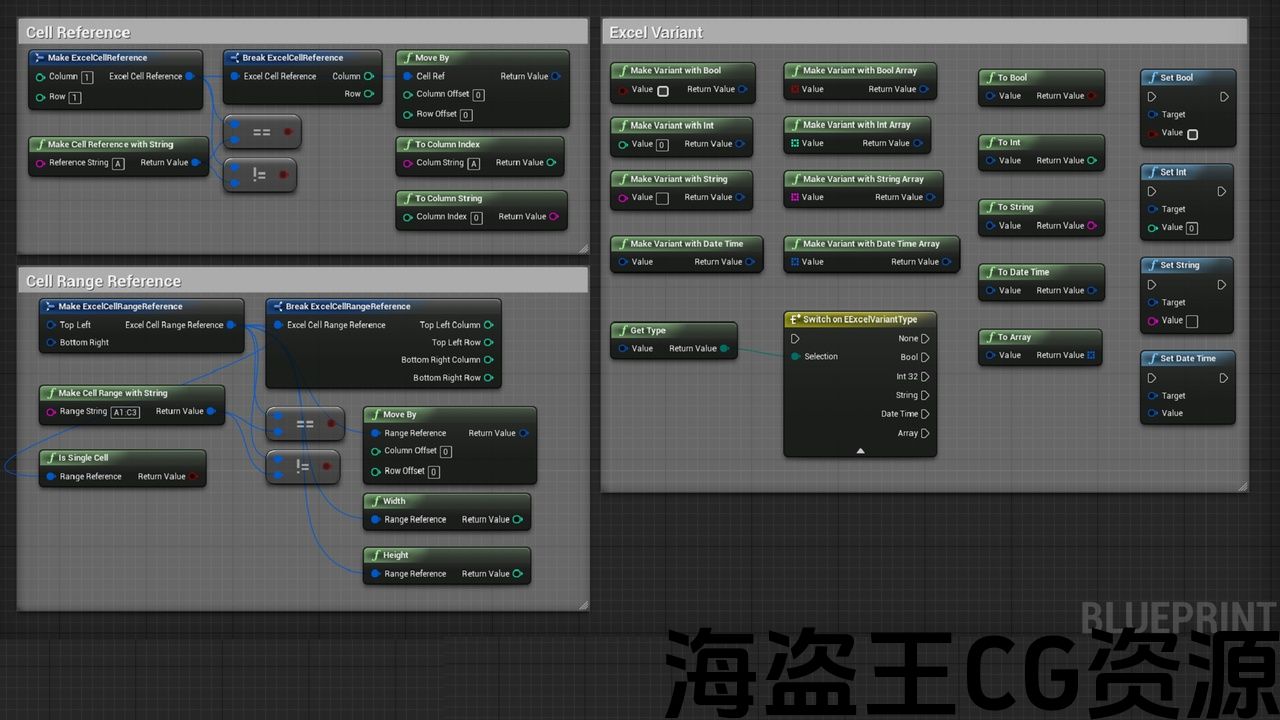1280x720 pixels.
Task: Toggle the Value checkbox on Set Bool node
Action: (1192, 133)
